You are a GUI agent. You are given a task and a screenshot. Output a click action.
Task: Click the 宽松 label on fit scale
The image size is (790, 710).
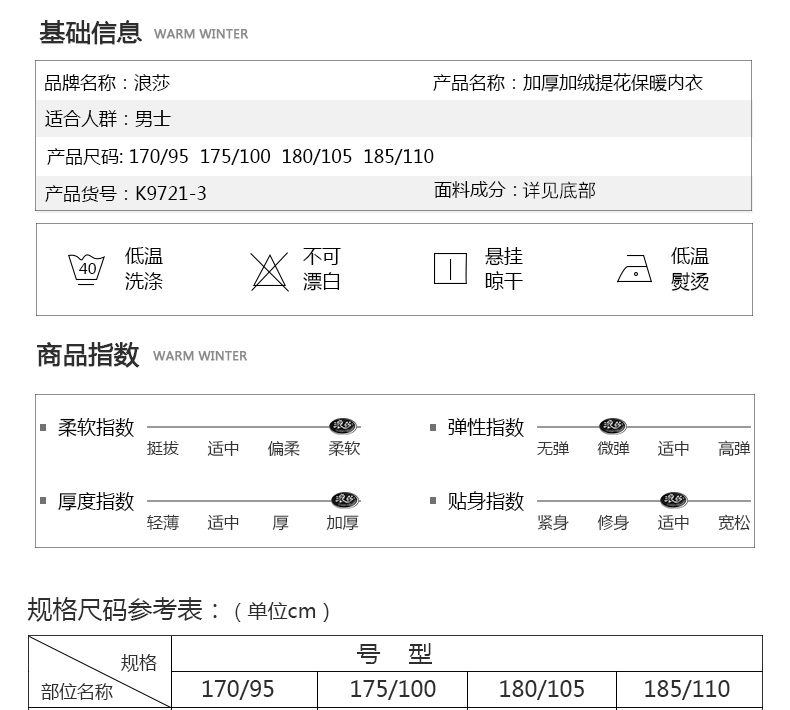click(734, 522)
